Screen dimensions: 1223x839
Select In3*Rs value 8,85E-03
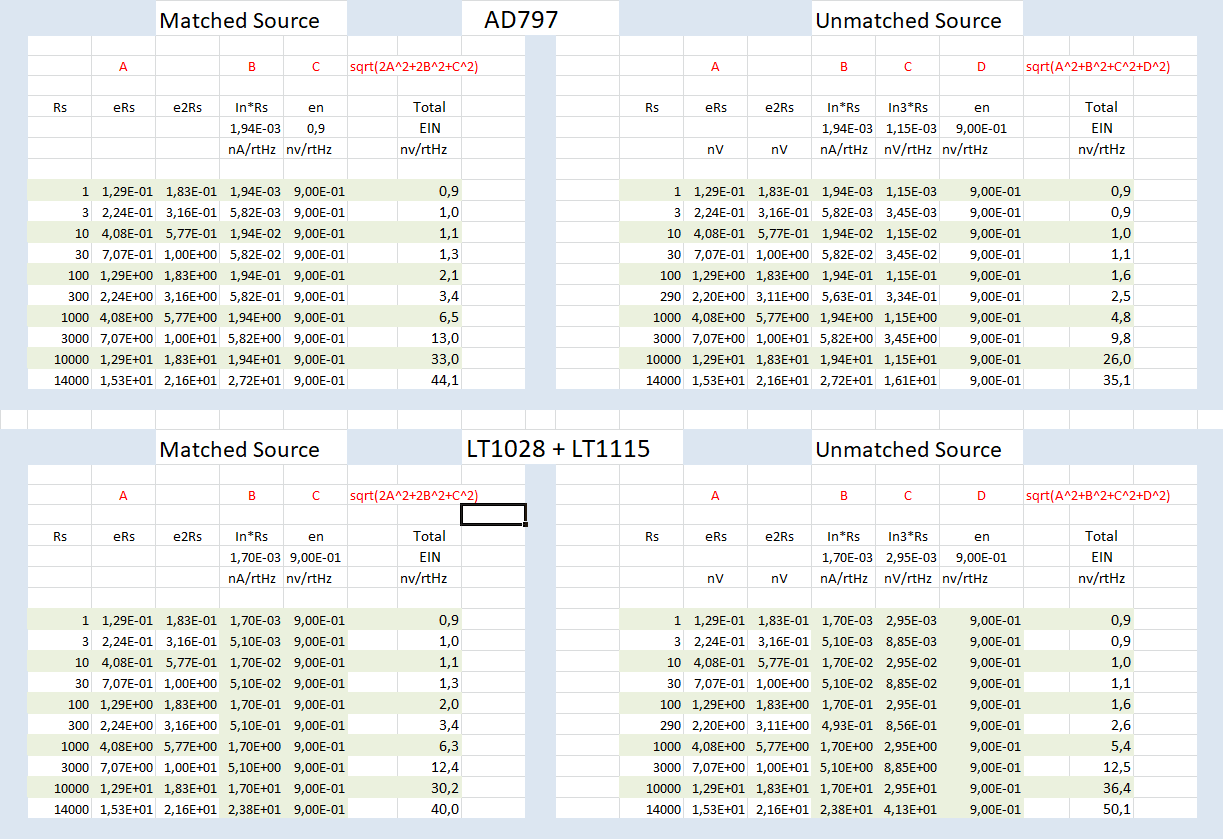(x=912, y=641)
